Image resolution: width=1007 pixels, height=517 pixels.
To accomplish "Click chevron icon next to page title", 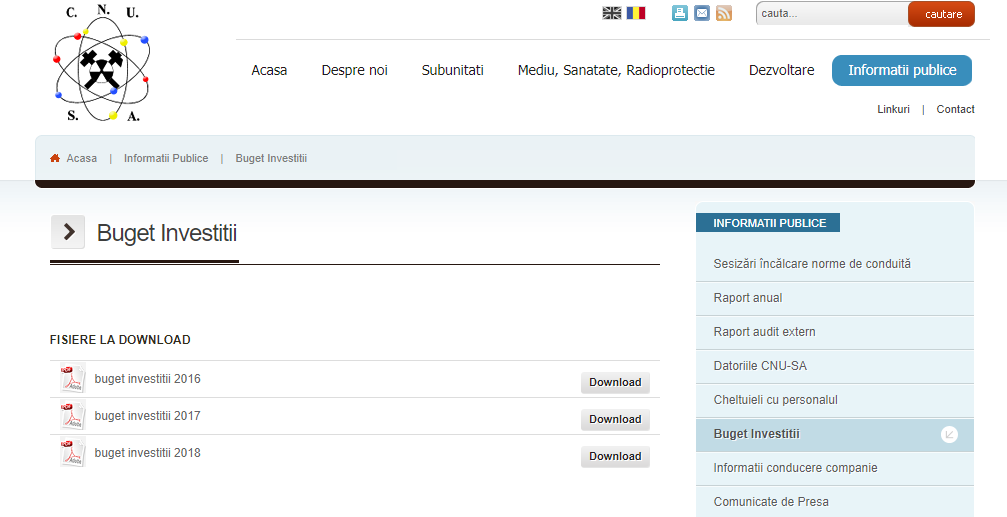I will pyautogui.click(x=68, y=232).
